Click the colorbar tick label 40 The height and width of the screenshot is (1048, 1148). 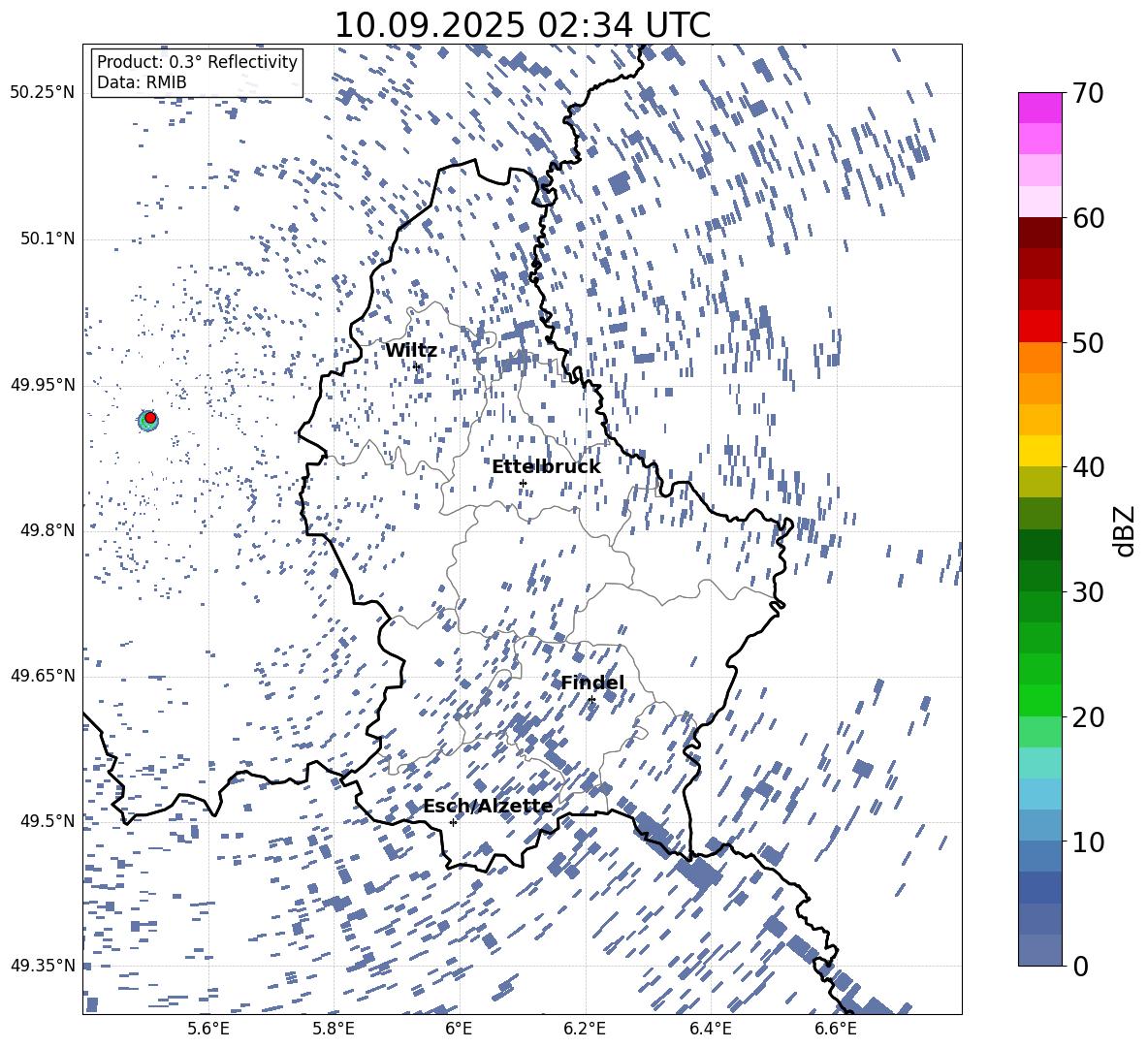(x=1088, y=467)
